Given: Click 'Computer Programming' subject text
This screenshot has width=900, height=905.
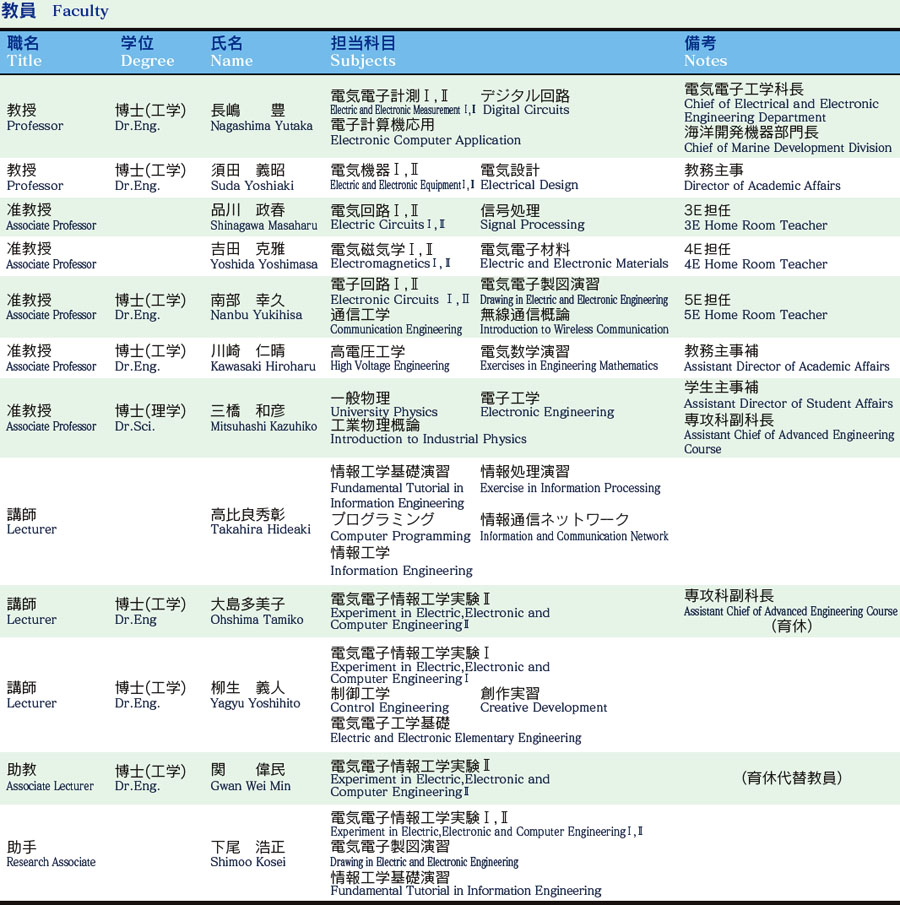Looking at the screenshot, I should [400, 536].
